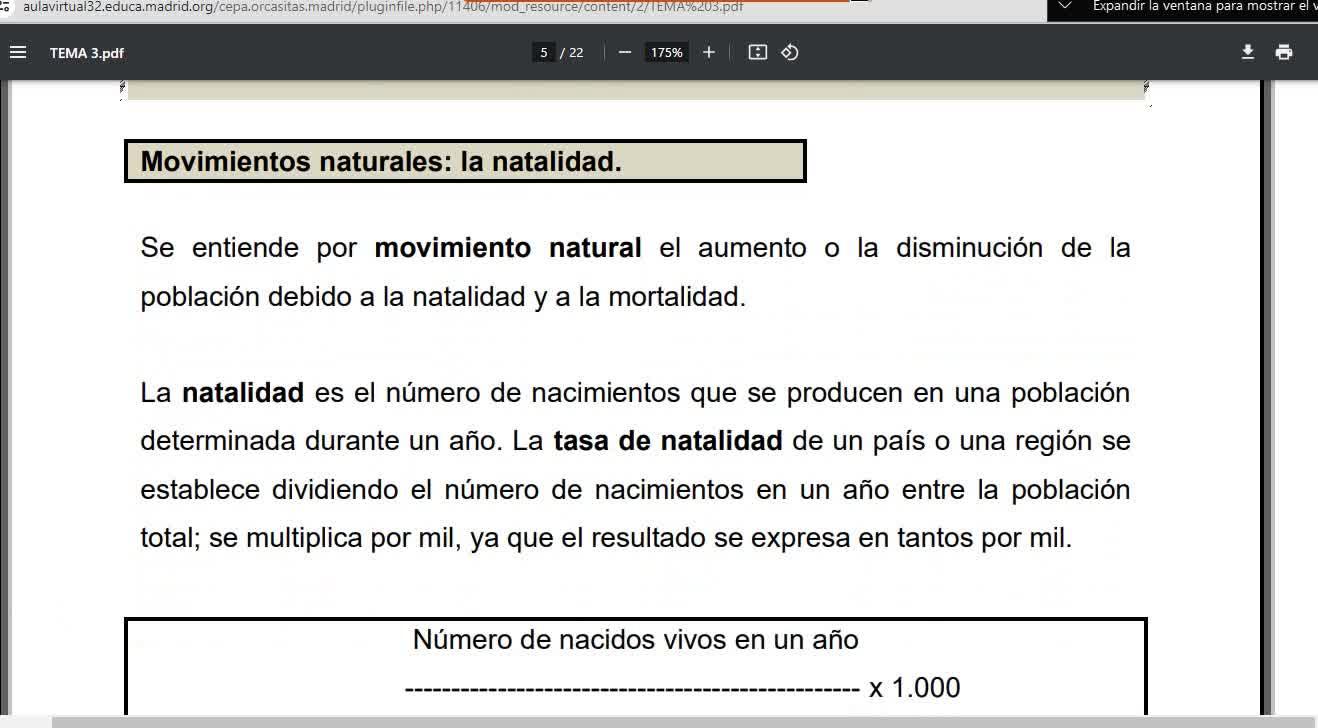Click the text 'población debido a la natalidad'

click(x=334, y=297)
